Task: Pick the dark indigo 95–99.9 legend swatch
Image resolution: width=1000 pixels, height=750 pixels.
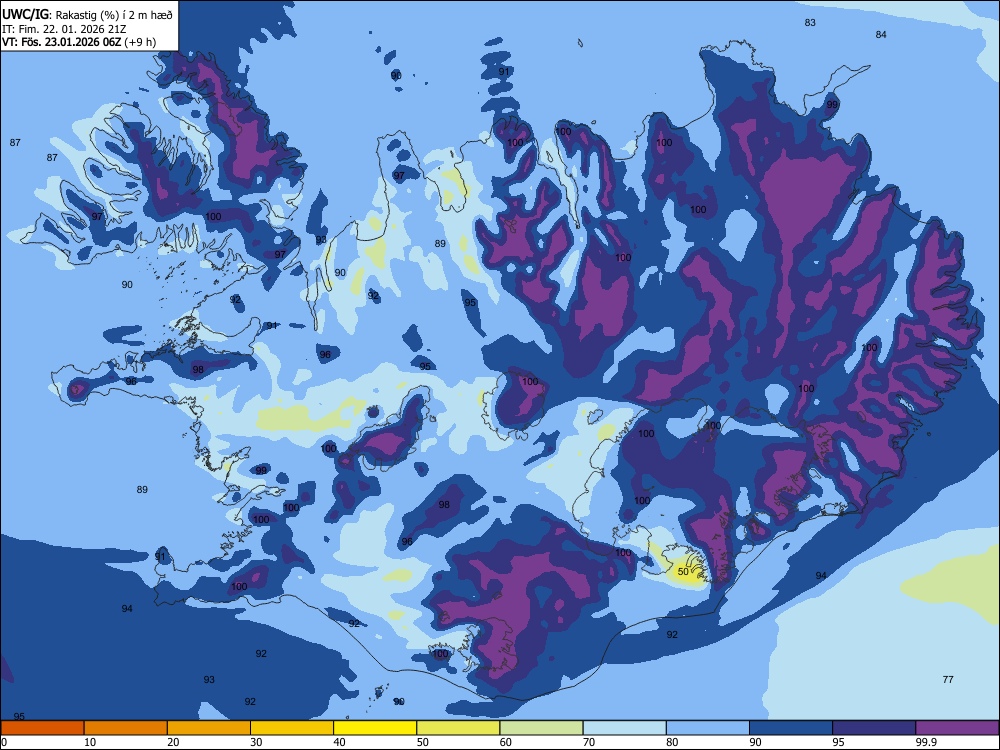Action: coord(874,728)
